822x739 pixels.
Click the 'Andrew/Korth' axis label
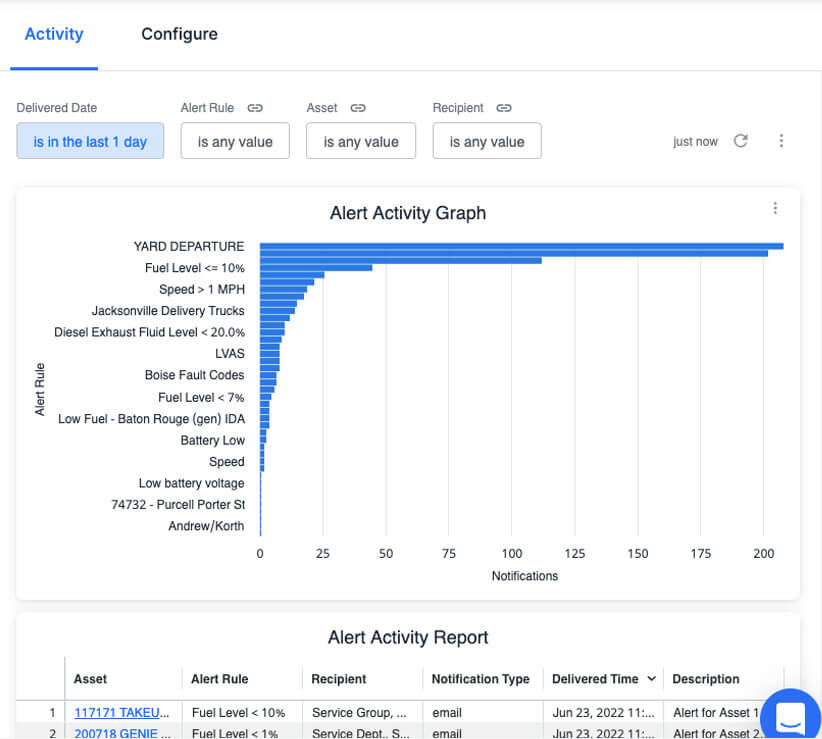click(206, 526)
